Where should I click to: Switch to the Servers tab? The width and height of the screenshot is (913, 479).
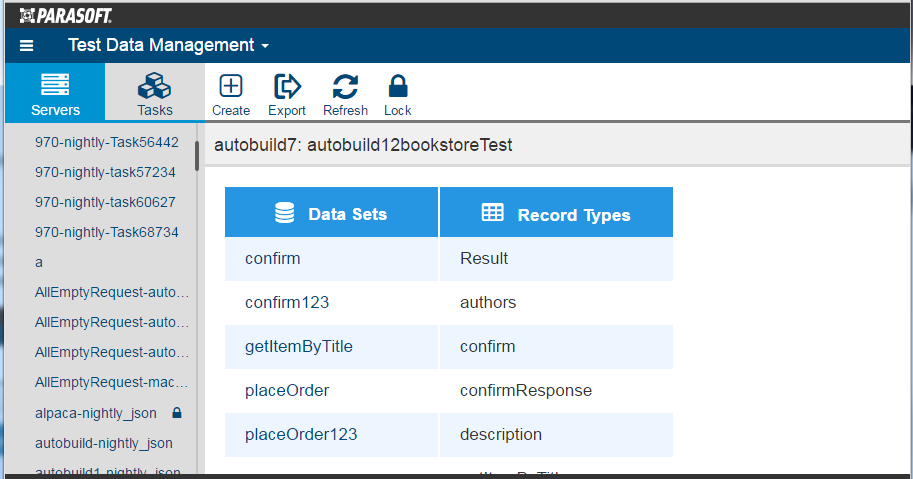click(55, 92)
